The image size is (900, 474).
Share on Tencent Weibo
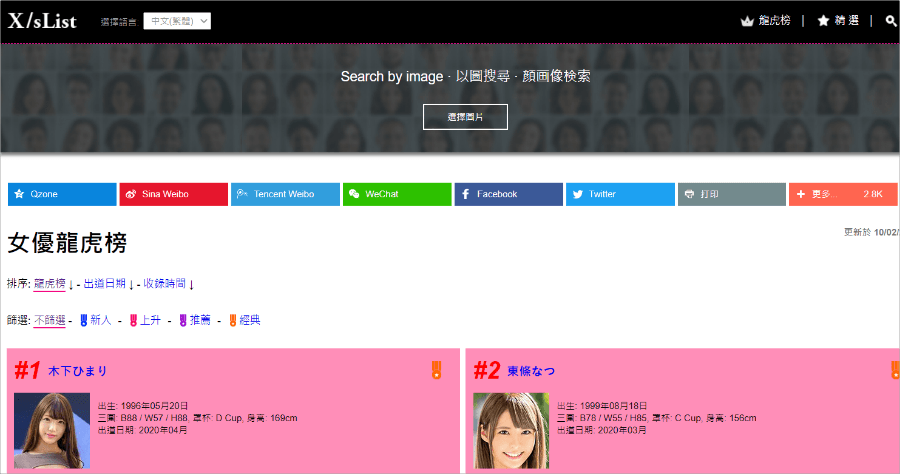pos(285,194)
